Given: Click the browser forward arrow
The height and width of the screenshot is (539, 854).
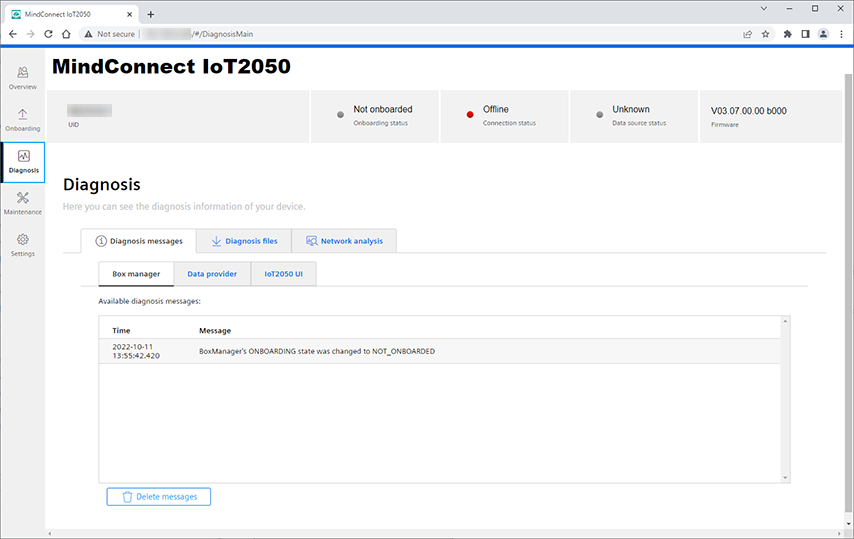Looking at the screenshot, I should (30, 34).
